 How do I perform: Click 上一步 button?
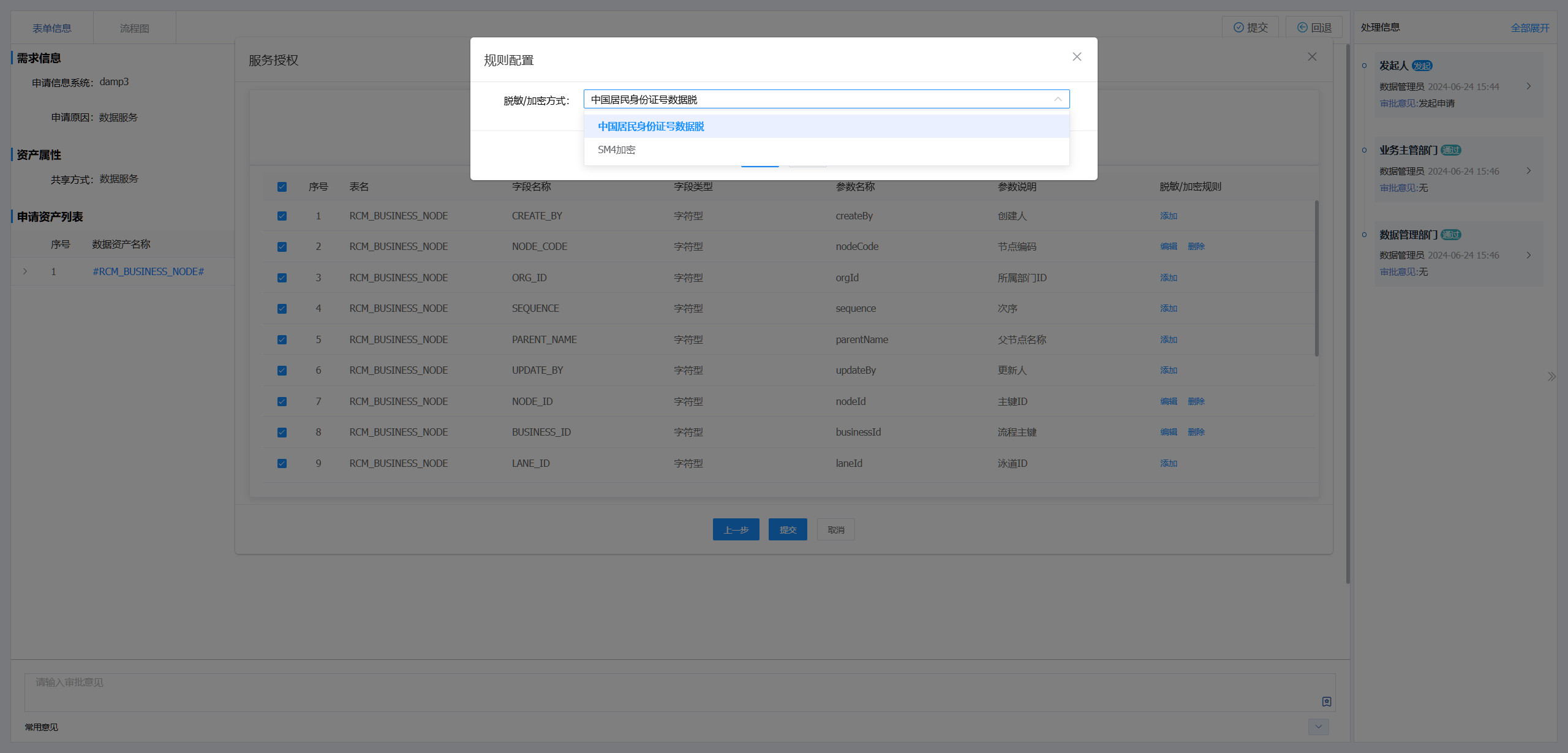(736, 530)
